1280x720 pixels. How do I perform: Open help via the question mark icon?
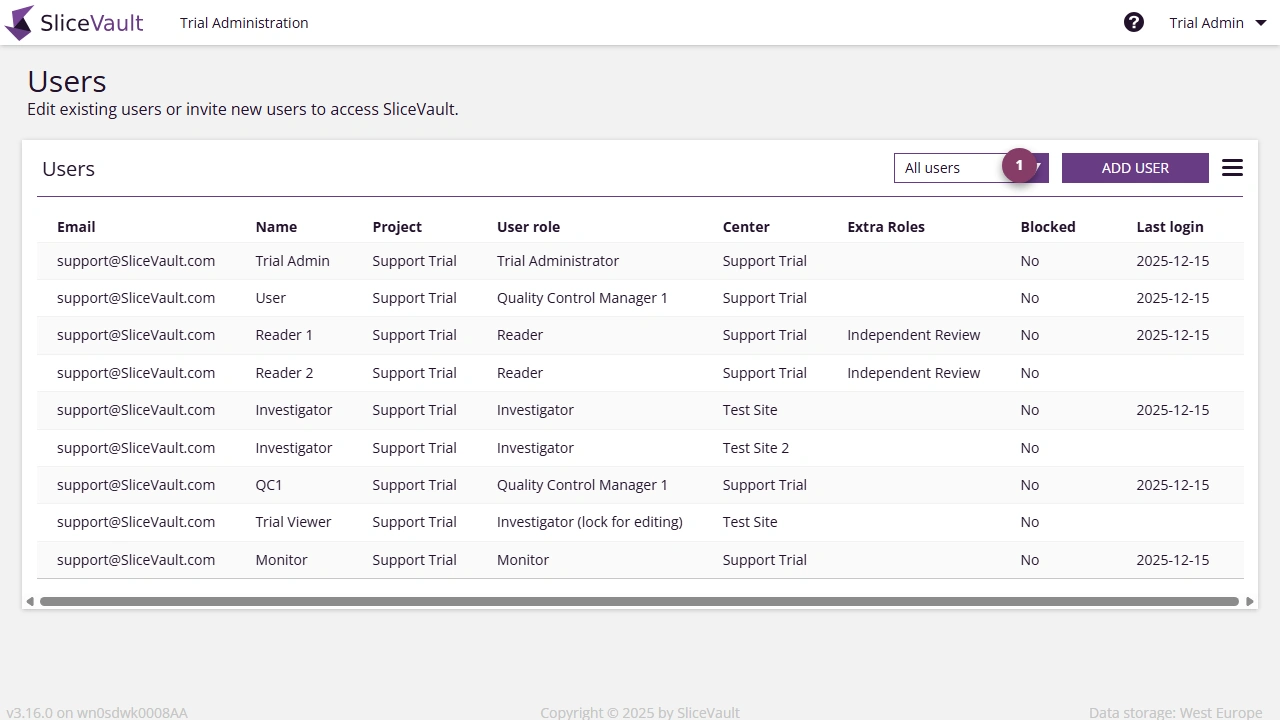[x=1134, y=21]
